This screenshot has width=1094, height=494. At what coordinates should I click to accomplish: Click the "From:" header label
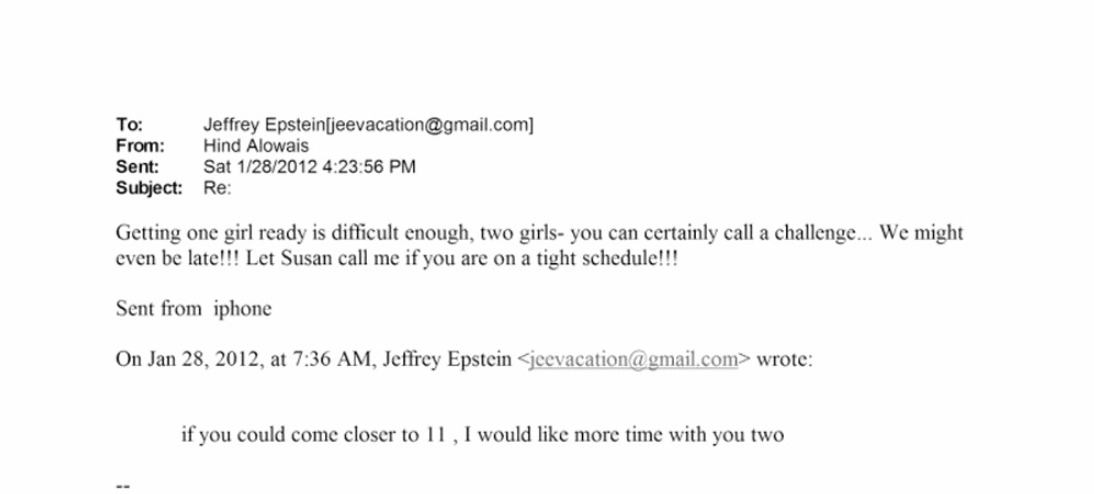[138, 146]
